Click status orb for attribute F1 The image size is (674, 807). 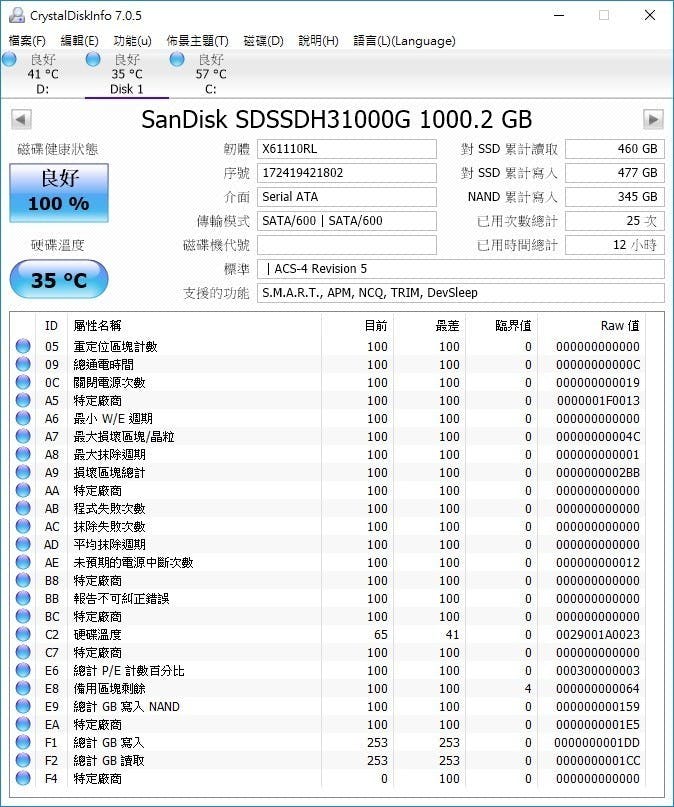coord(23,743)
